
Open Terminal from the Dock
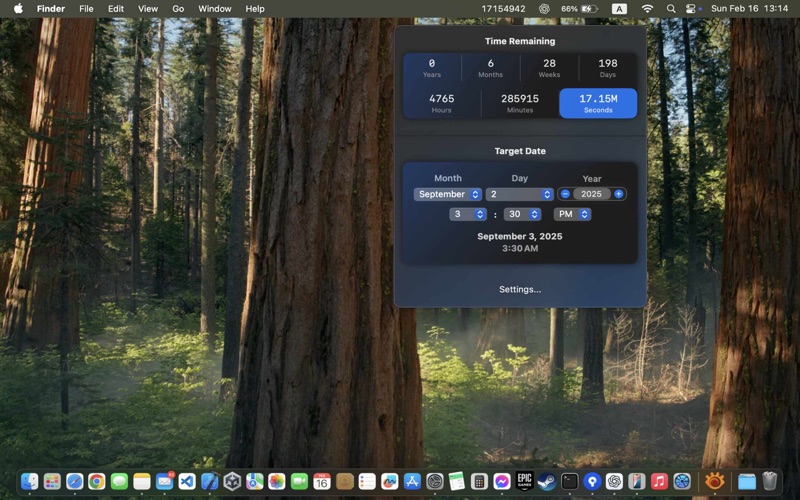569,481
